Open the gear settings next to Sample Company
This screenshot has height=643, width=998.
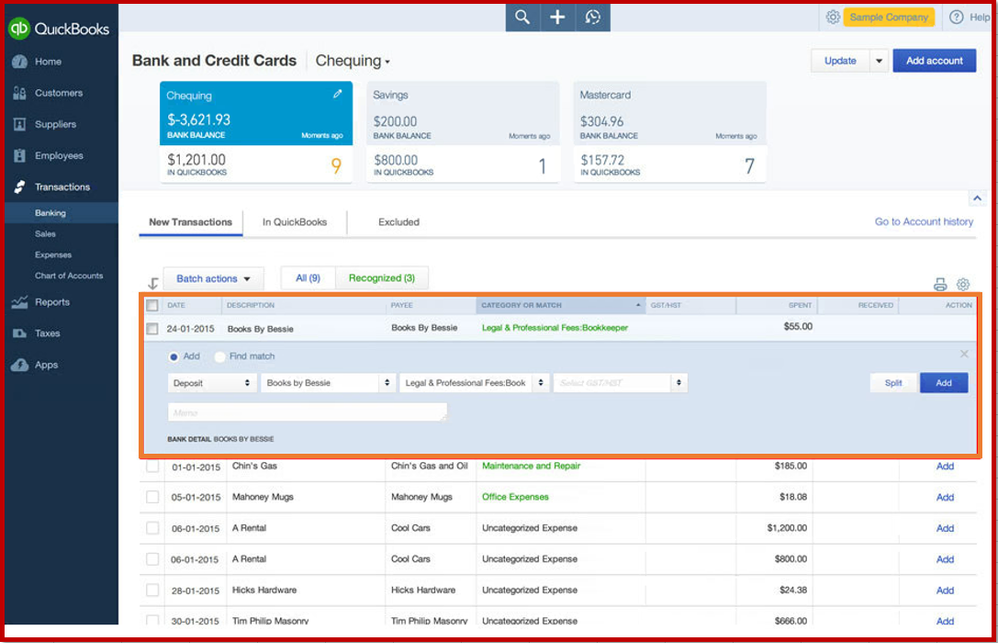833,17
